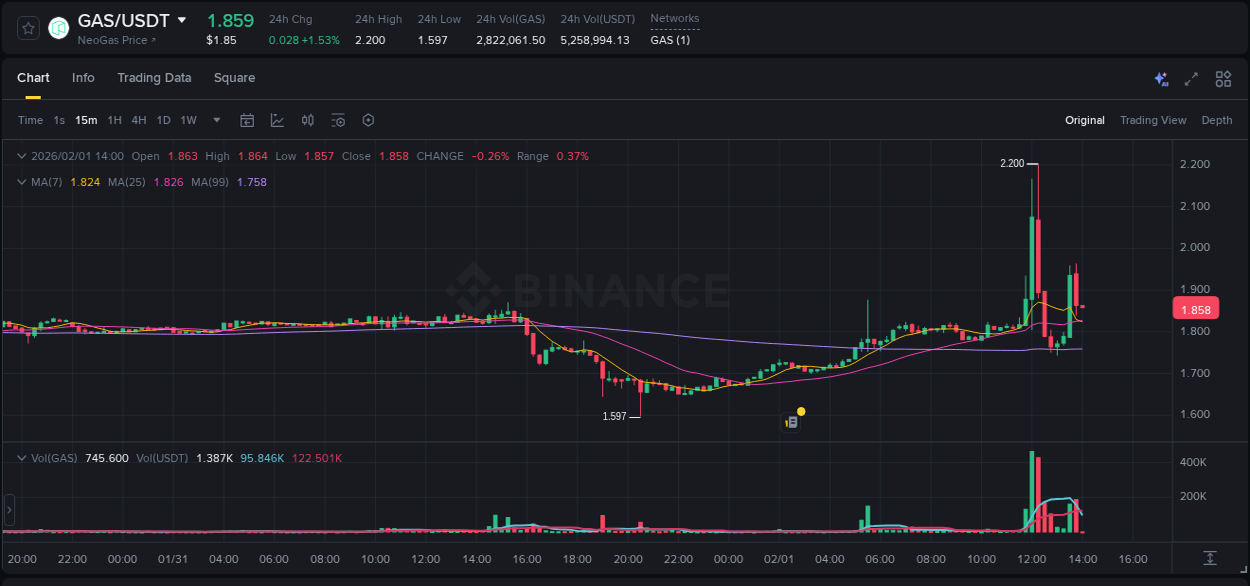Collapse the MA indicator row
Screen dimensions: 1250x586
[x=22, y=182]
